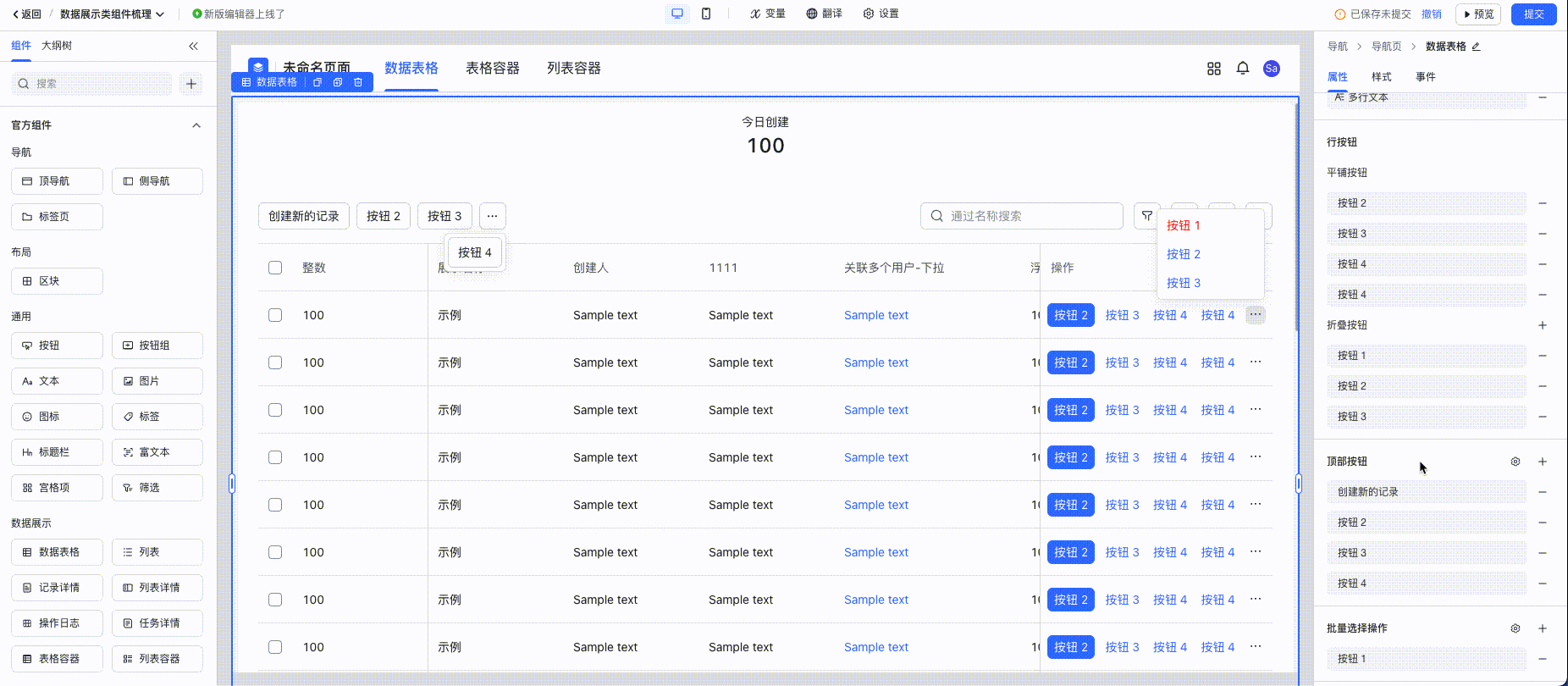Switch to the 表格容器 tab
The image size is (1568, 686).
(x=492, y=69)
